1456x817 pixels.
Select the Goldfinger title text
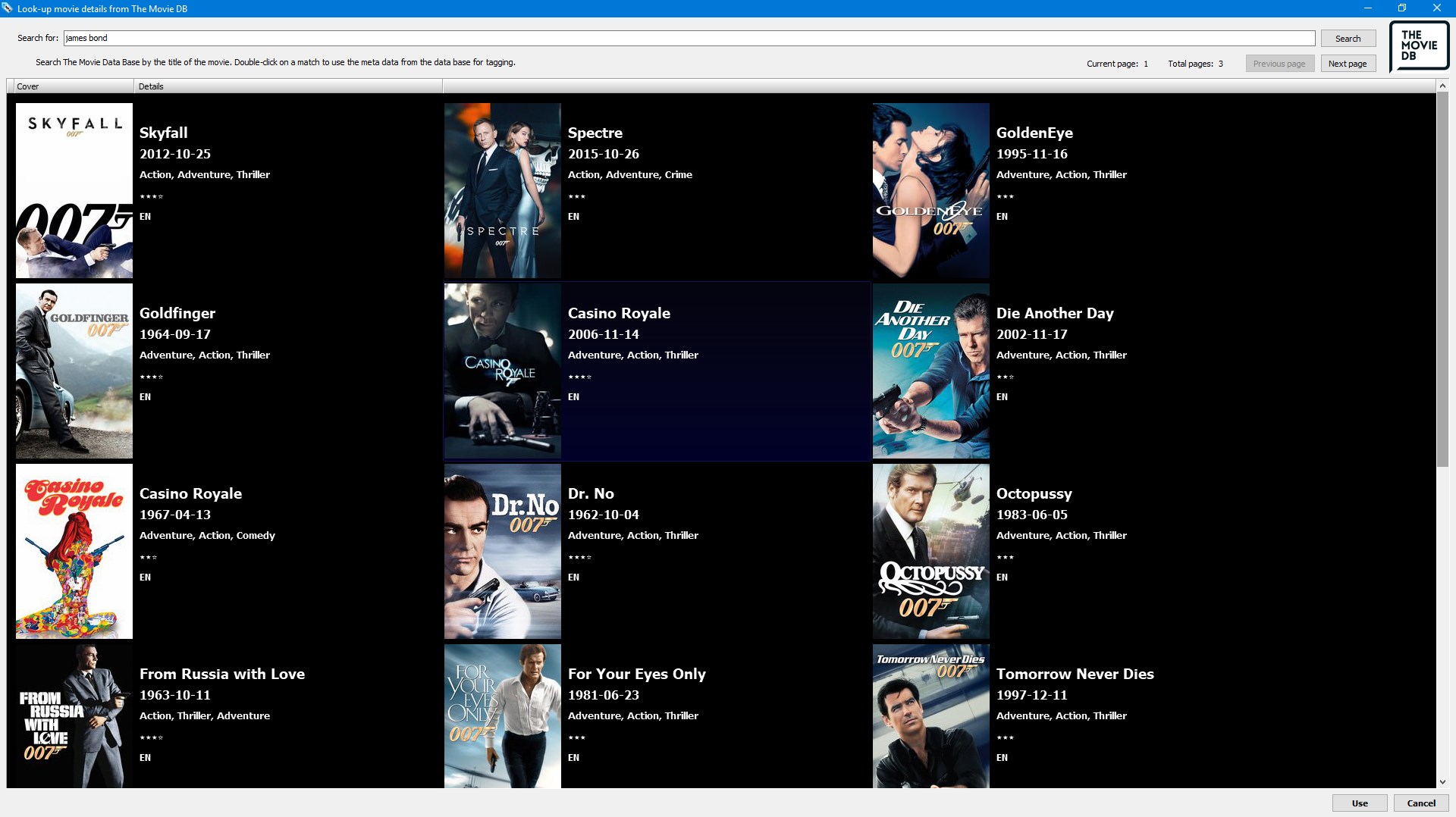tap(177, 313)
